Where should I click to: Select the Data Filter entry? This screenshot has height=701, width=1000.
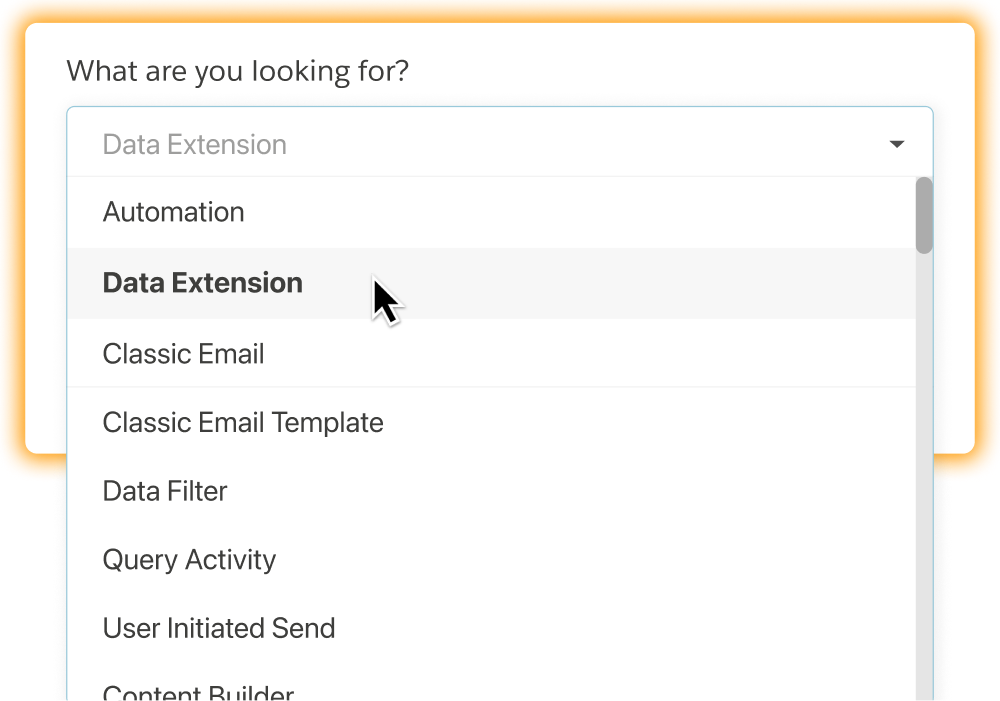(165, 491)
